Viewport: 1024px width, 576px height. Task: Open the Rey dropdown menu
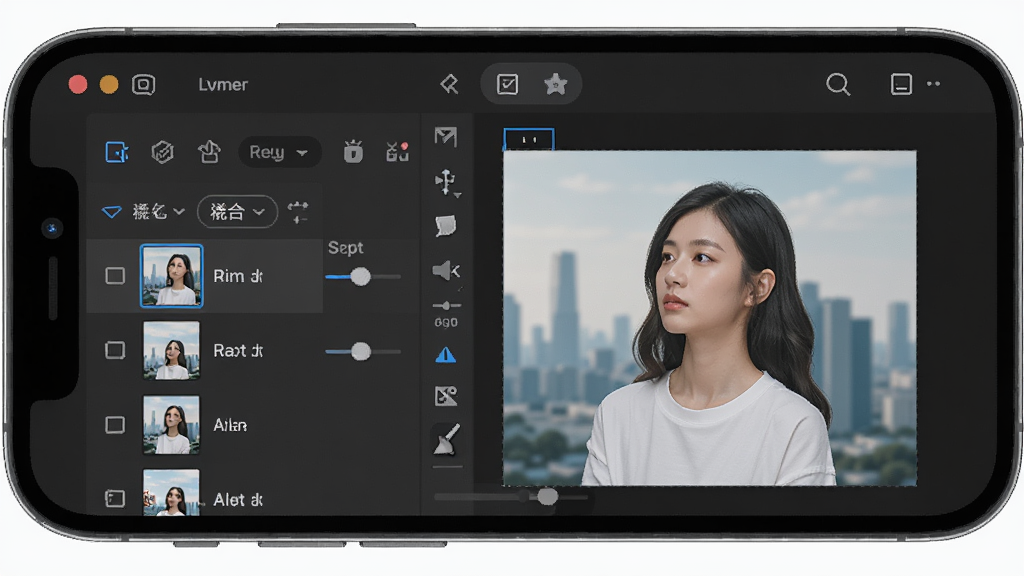(x=280, y=152)
